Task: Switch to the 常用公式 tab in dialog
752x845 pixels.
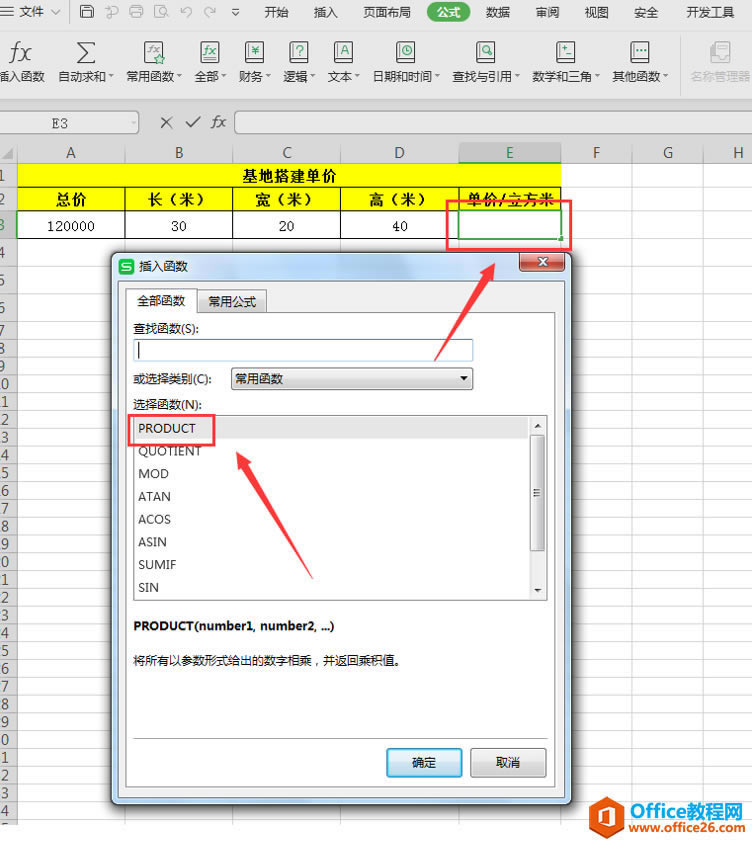Action: point(232,302)
